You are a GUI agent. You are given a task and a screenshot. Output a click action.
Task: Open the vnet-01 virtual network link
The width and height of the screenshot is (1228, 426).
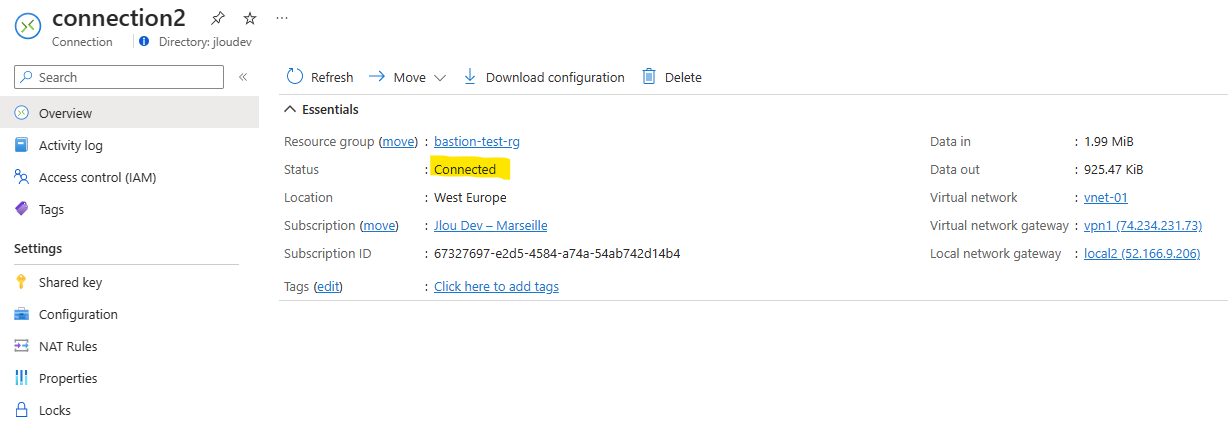pos(1106,197)
